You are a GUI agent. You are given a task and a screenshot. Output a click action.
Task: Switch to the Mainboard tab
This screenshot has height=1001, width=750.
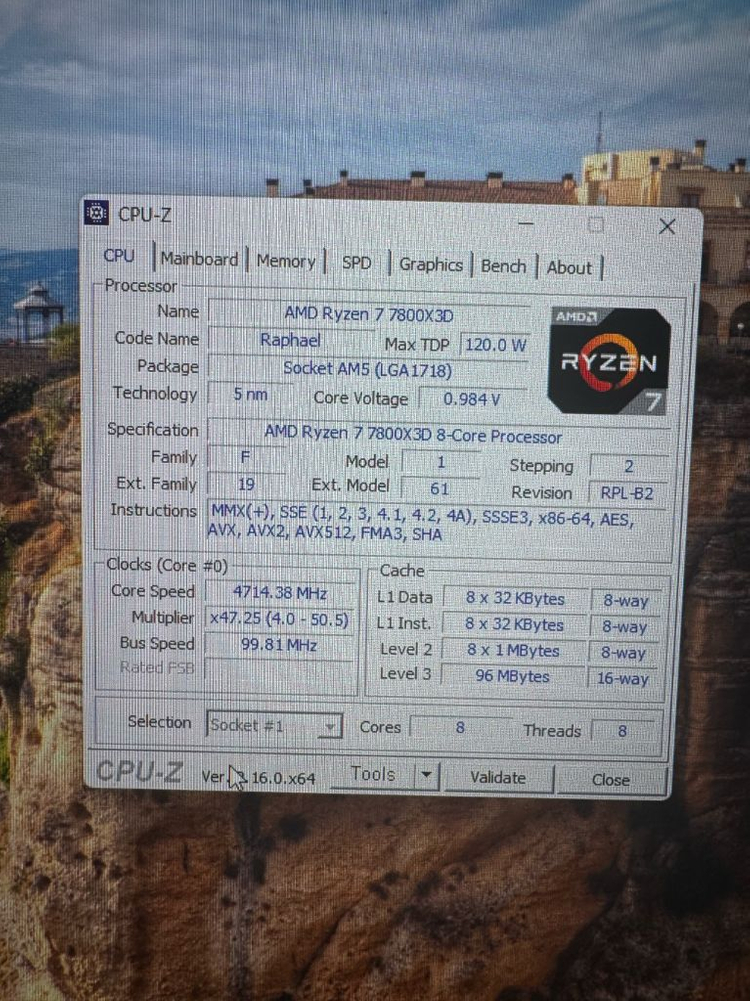199,259
